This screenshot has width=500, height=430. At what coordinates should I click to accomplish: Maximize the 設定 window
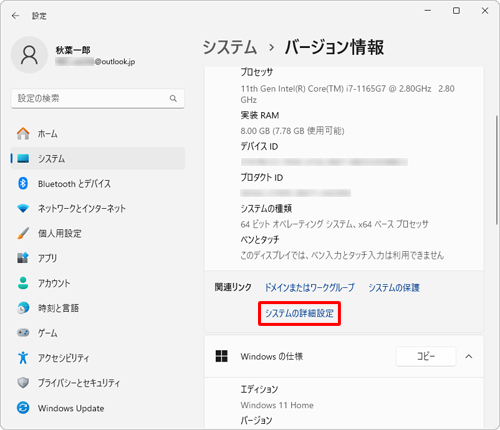(x=456, y=11)
